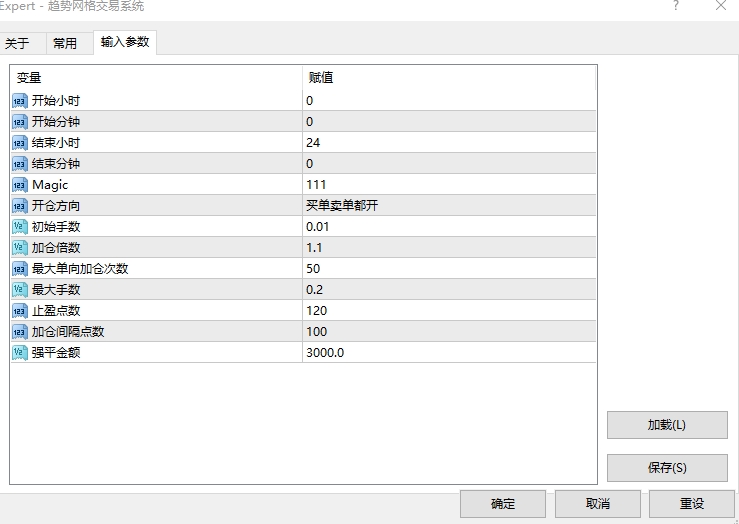Click the 变量 column header

tap(156, 77)
